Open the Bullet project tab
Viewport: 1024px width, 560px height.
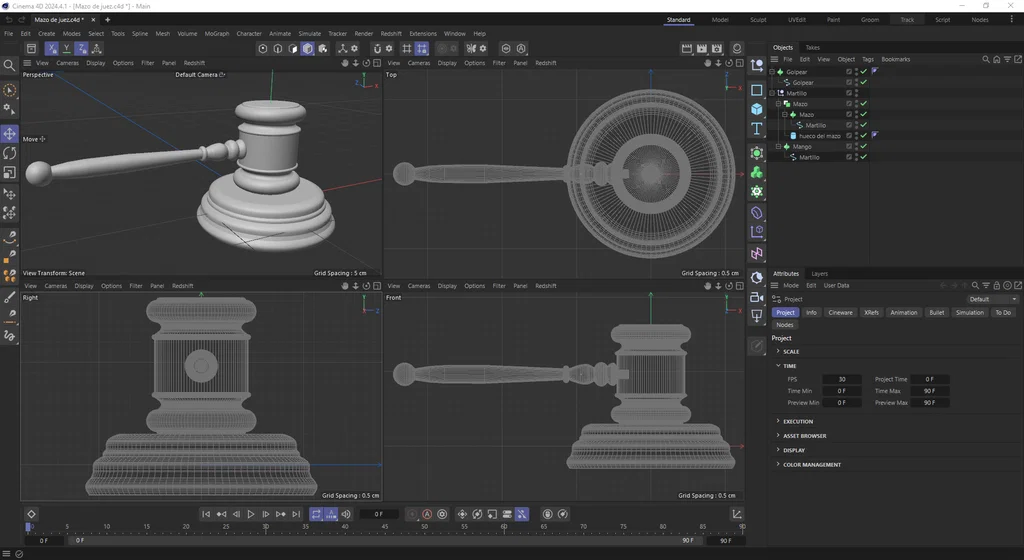(x=936, y=313)
